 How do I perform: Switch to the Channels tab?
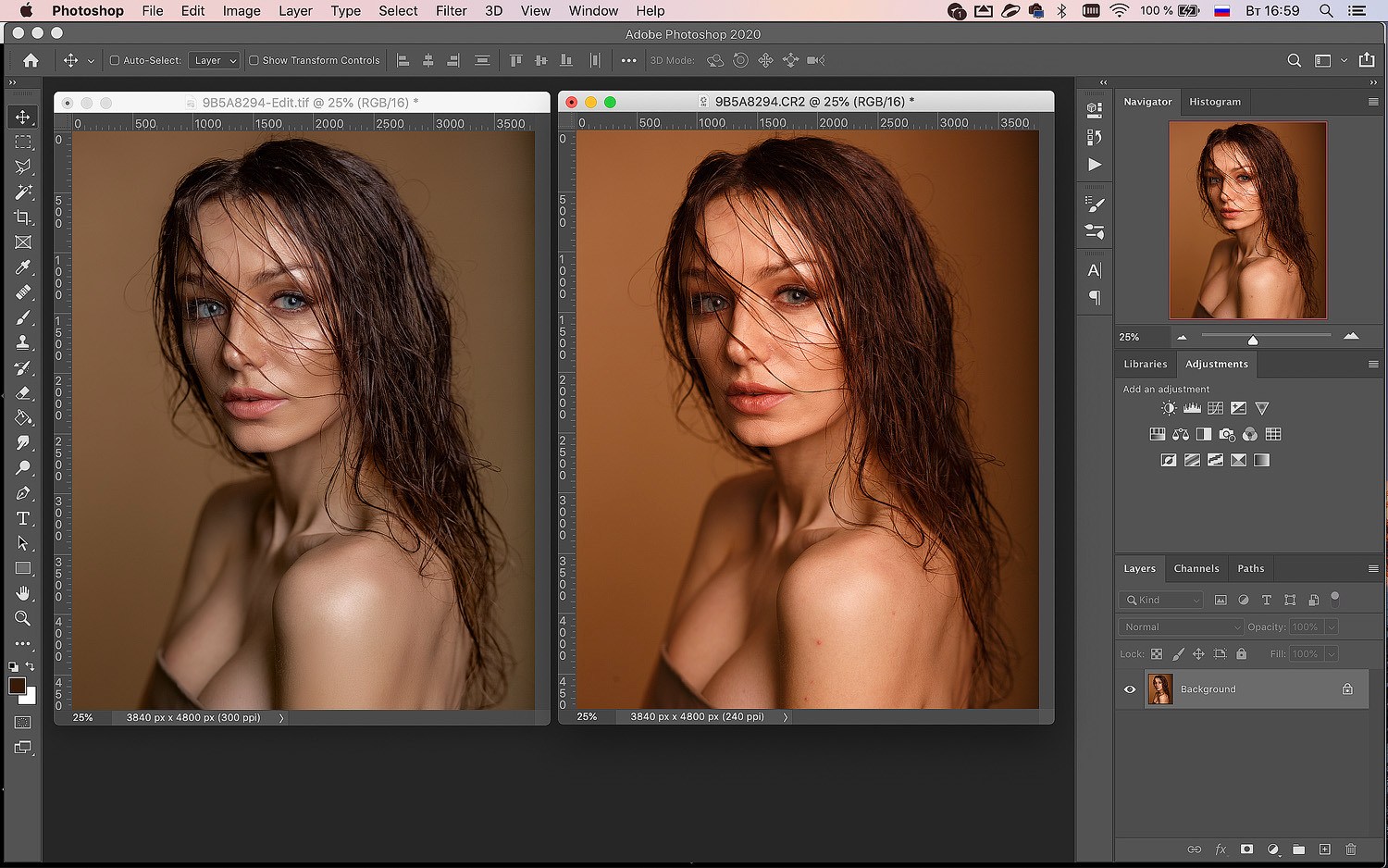click(x=1196, y=568)
